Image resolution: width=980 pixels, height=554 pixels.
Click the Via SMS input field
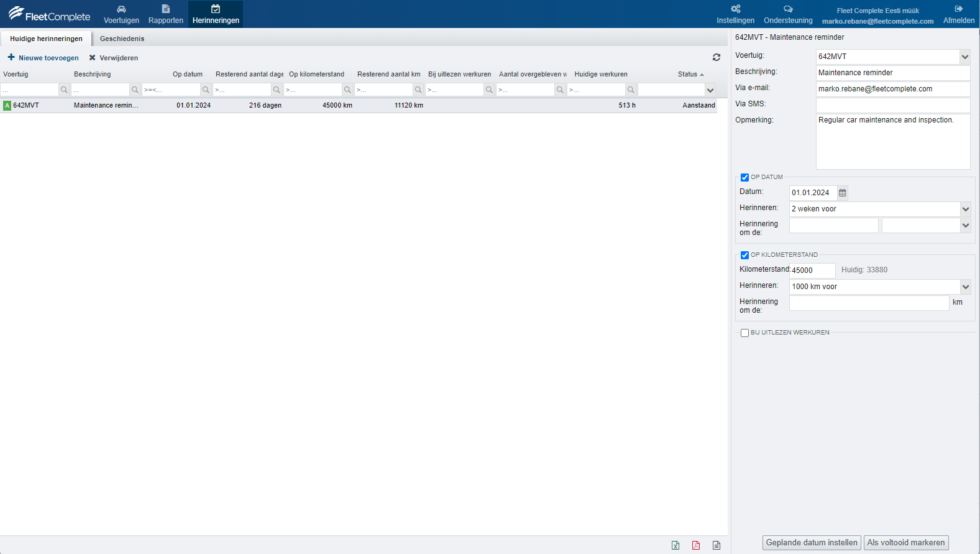(892, 104)
